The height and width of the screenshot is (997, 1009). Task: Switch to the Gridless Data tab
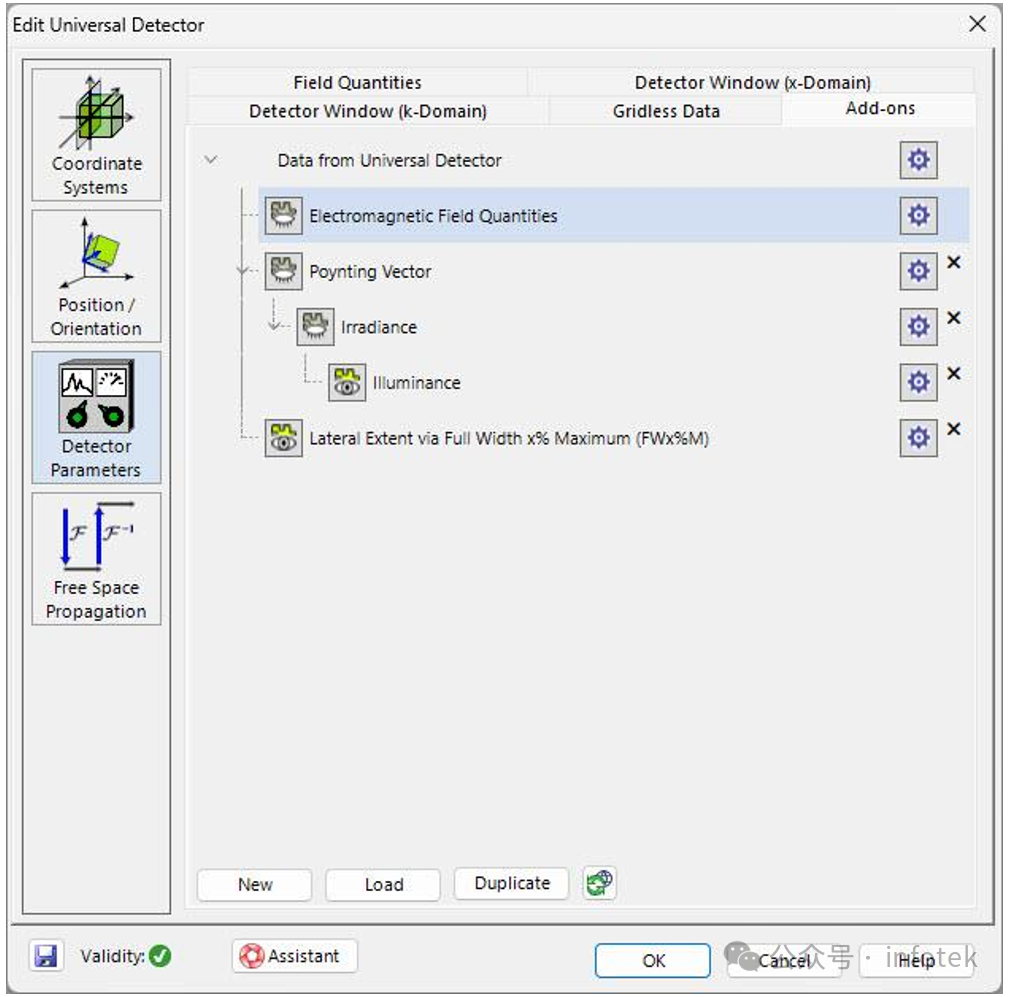point(664,111)
